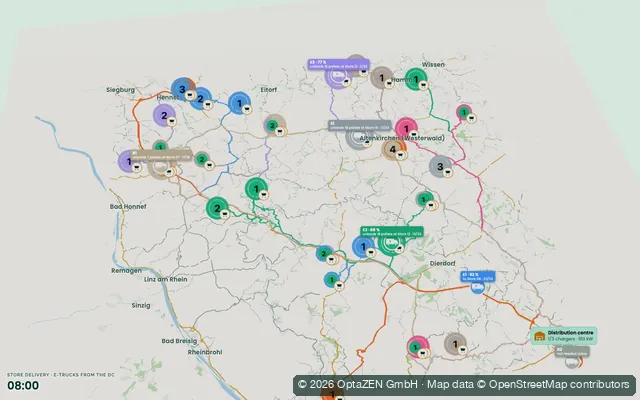Image resolution: width=640 pixels, height=400 pixels.
Task: Open blue 1 store marker west of Eitorf
Action: 240,103
